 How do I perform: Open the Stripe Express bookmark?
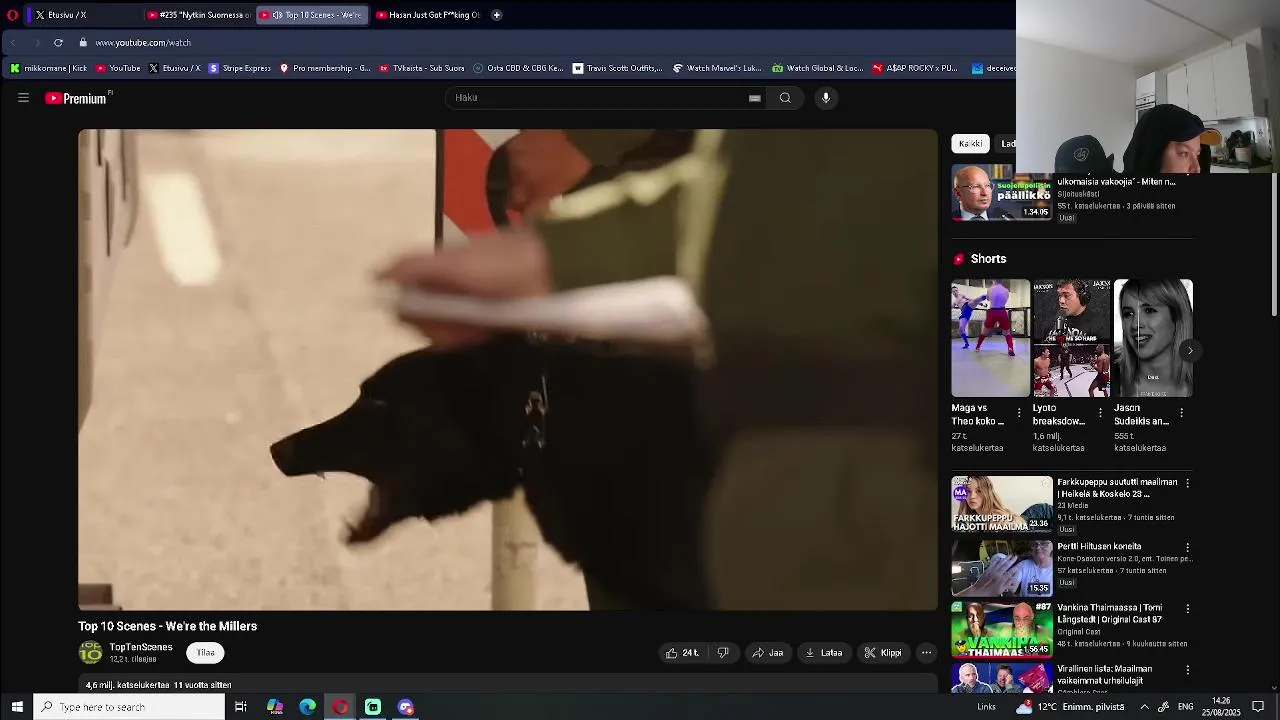click(x=239, y=68)
